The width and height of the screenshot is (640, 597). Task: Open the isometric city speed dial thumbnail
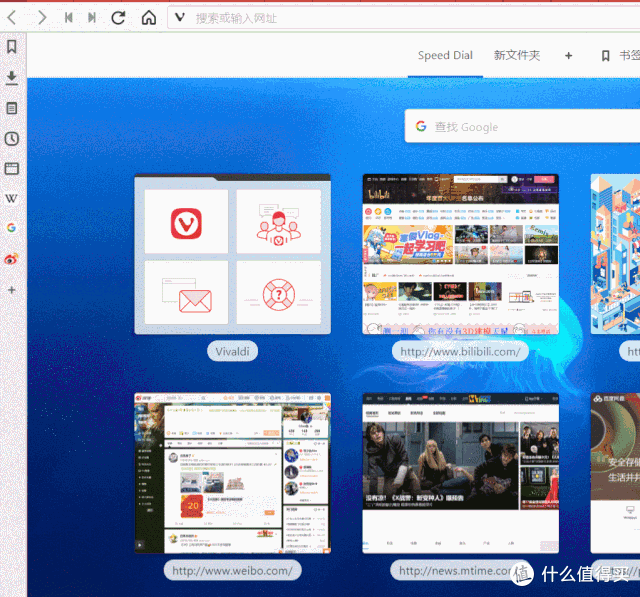pos(616,254)
